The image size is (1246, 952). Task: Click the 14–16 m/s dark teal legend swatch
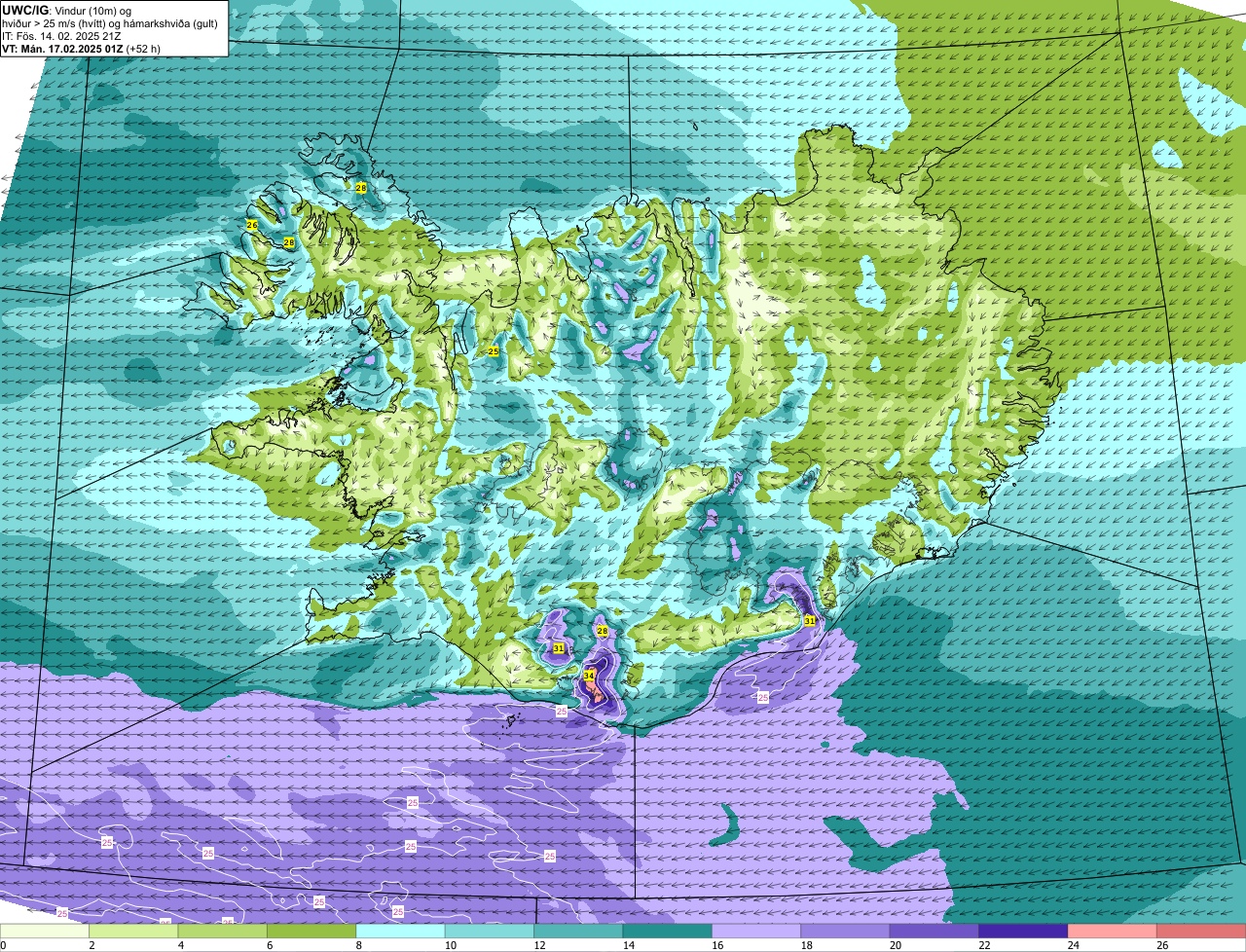click(x=668, y=932)
